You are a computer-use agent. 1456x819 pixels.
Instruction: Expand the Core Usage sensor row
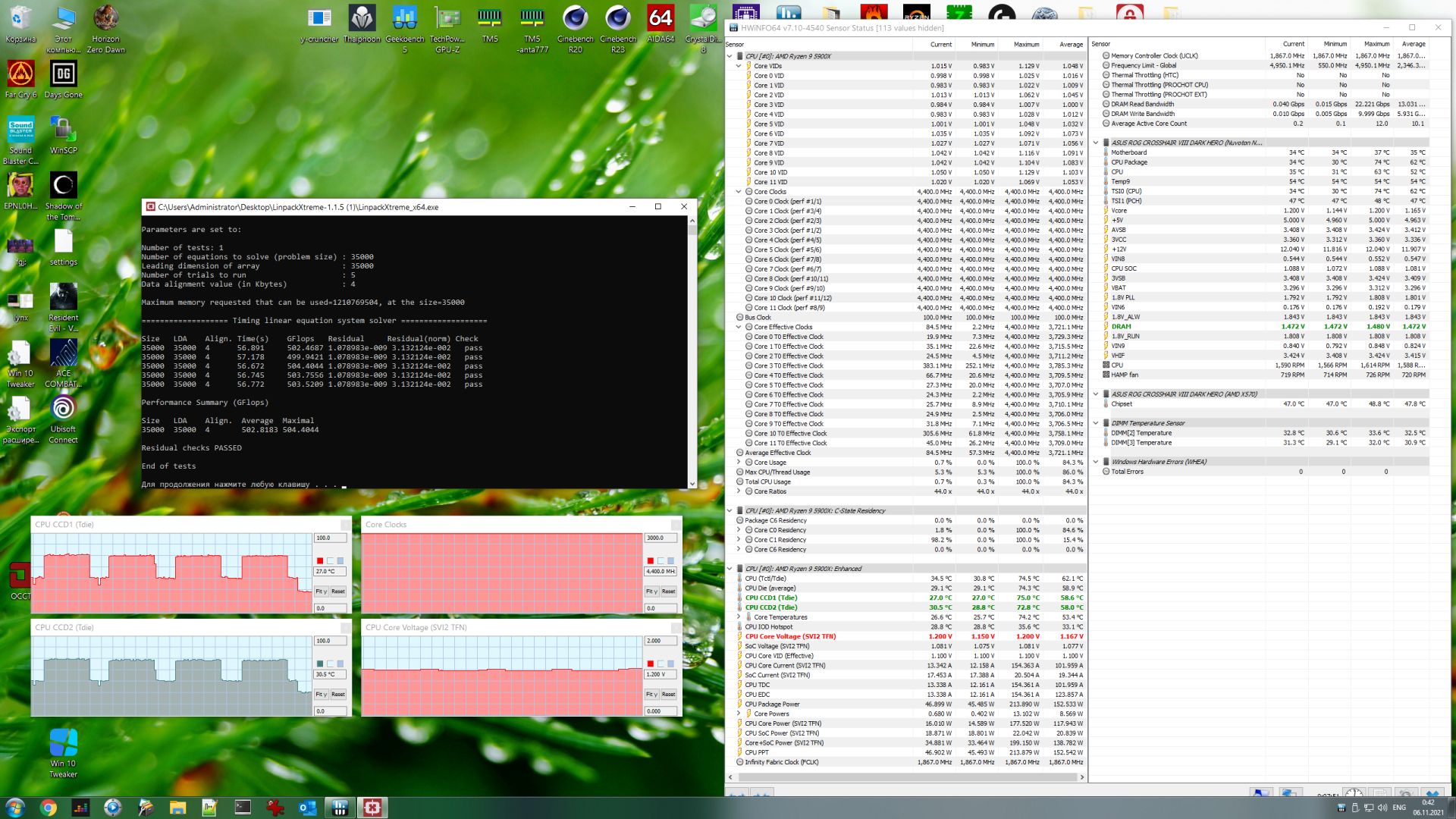[739, 463]
